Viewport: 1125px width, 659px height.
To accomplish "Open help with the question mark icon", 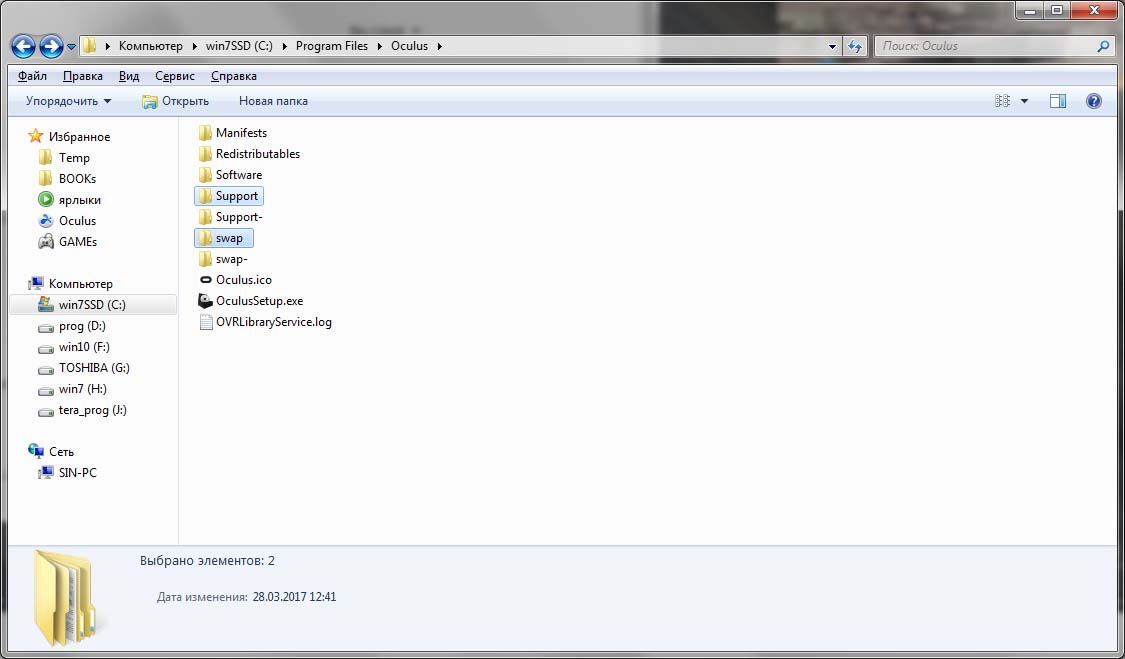I will click(x=1093, y=101).
